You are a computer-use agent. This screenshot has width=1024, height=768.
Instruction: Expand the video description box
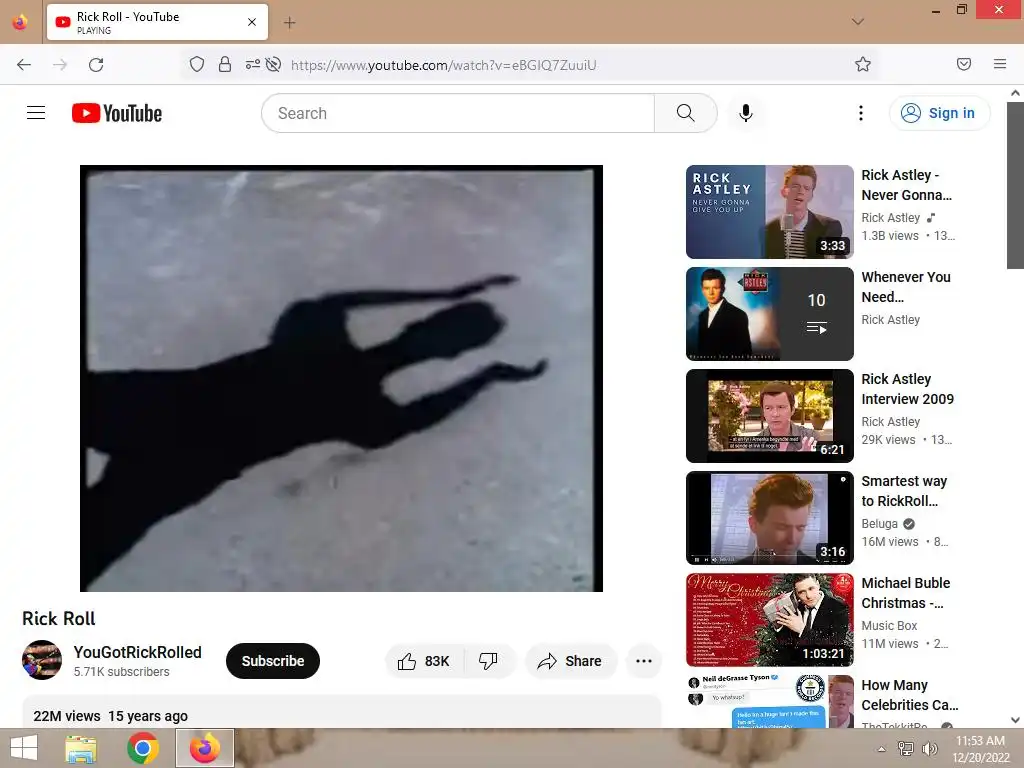pos(342,712)
